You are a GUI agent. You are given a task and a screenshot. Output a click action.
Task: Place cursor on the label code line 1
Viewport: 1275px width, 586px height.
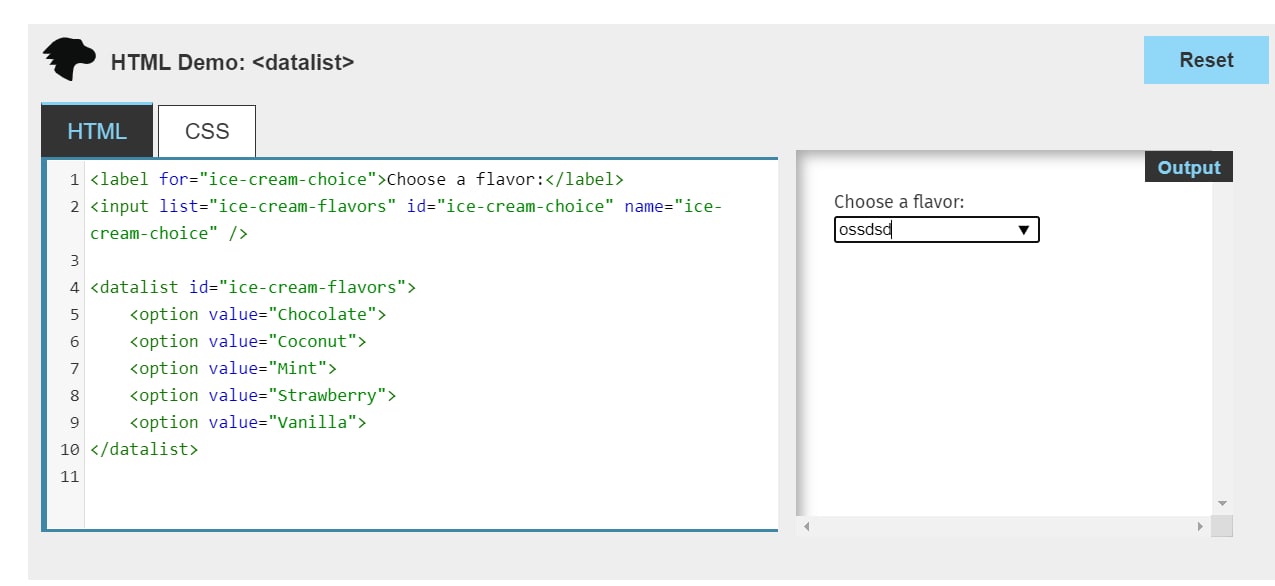pyautogui.click(x=357, y=180)
